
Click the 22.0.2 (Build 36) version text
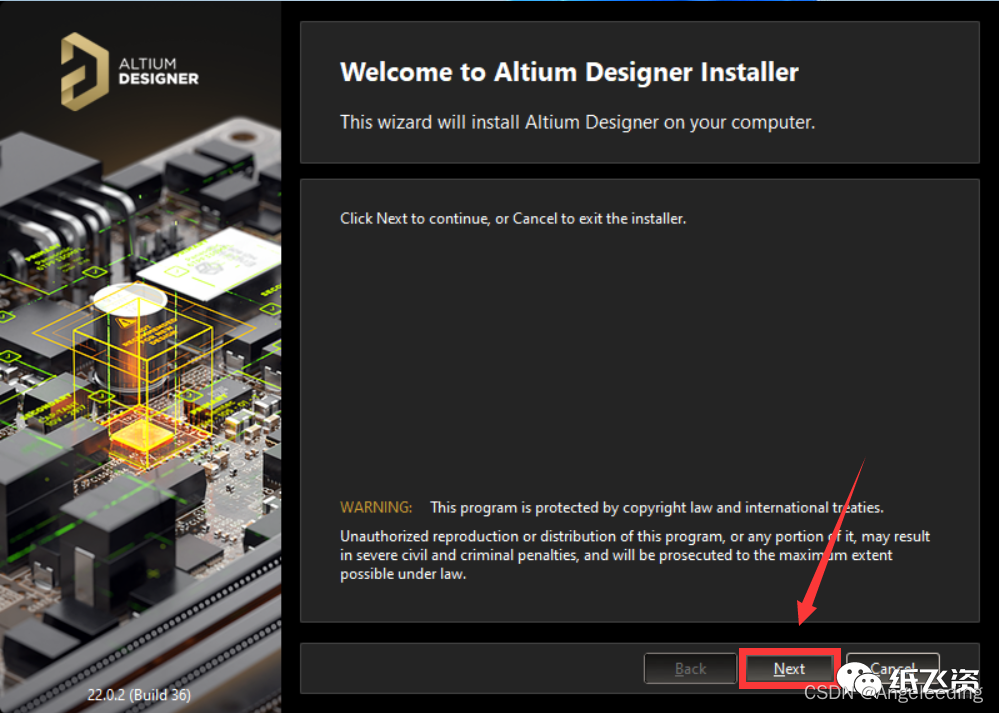(x=140, y=694)
